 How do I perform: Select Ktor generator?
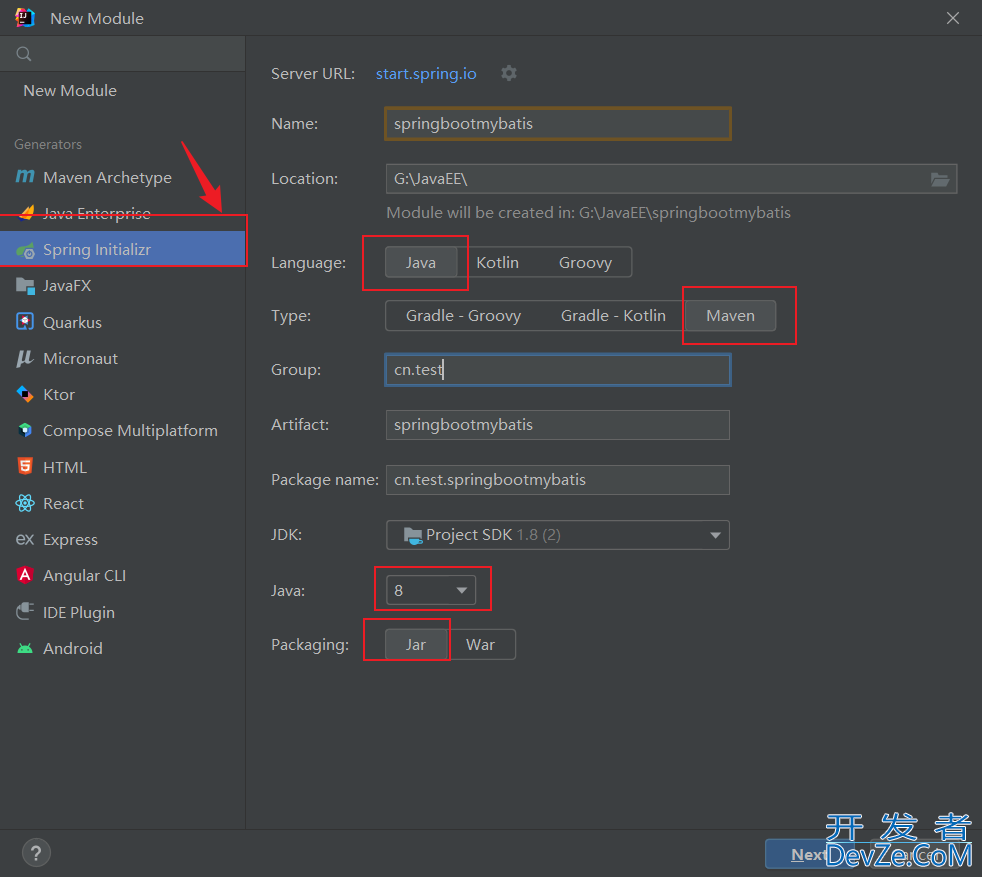(x=123, y=395)
